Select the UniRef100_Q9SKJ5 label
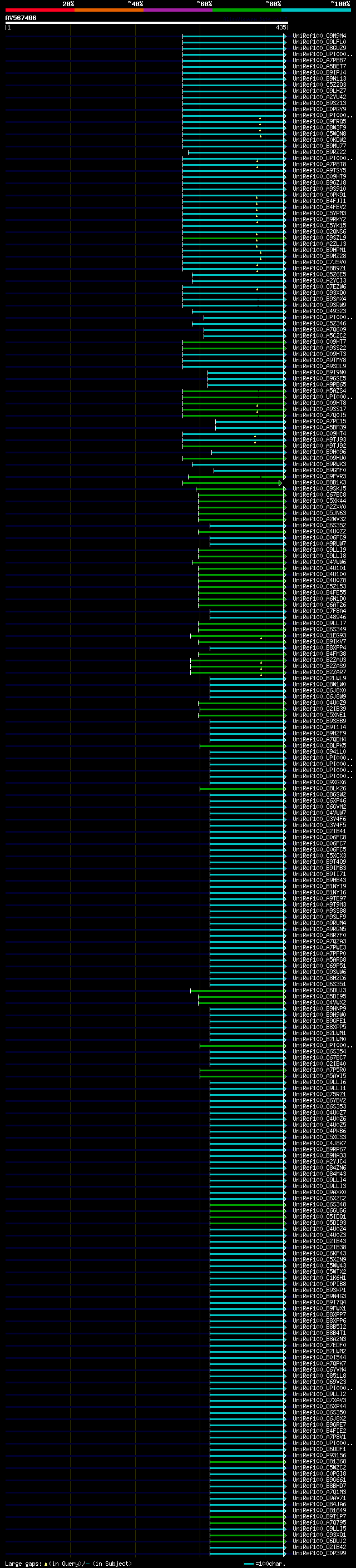 pos(319,489)
